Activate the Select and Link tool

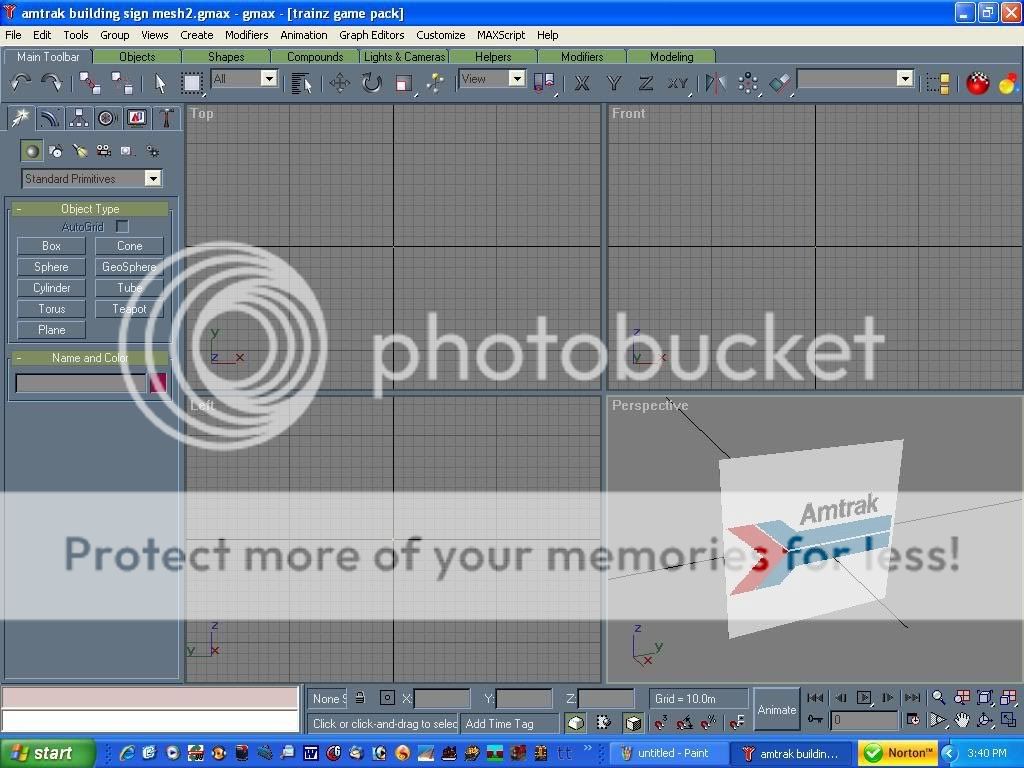[x=89, y=83]
